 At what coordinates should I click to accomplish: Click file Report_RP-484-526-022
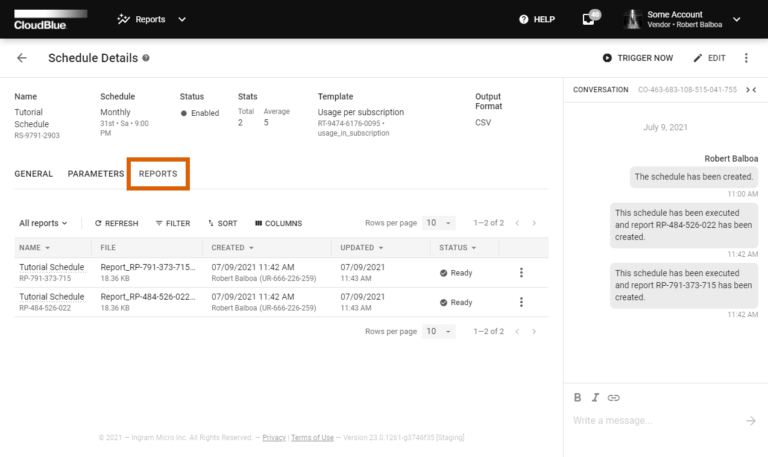tap(147, 297)
